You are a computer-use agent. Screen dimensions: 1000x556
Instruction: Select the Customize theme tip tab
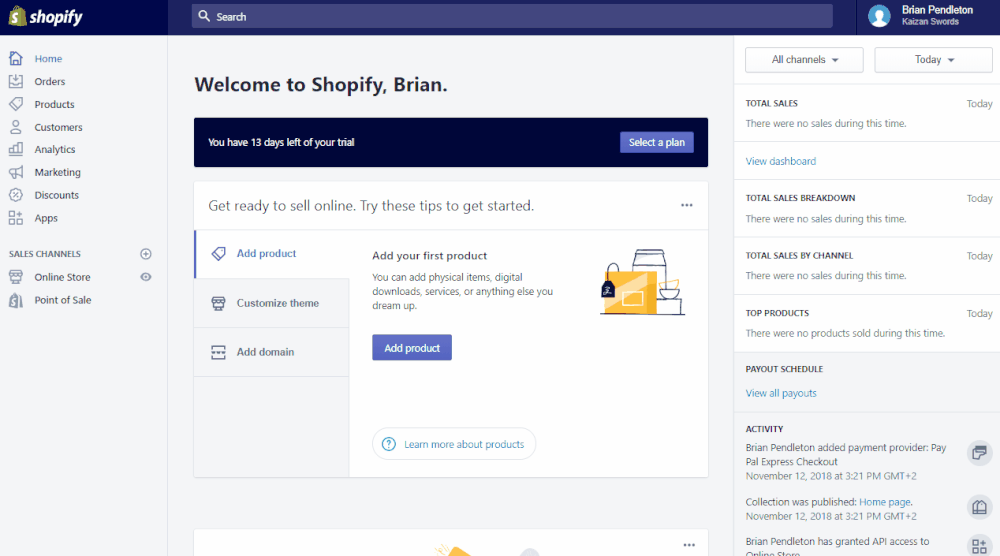point(272,303)
